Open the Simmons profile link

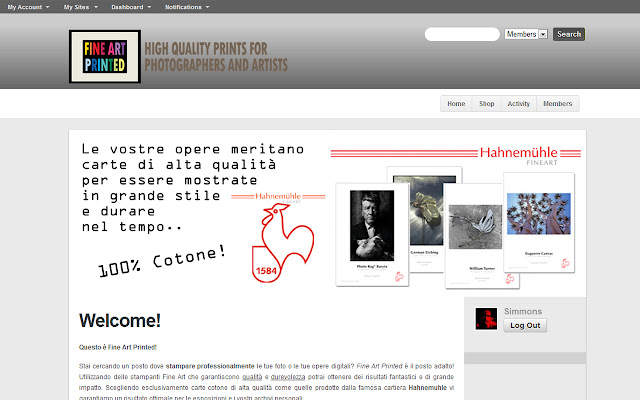(x=523, y=311)
